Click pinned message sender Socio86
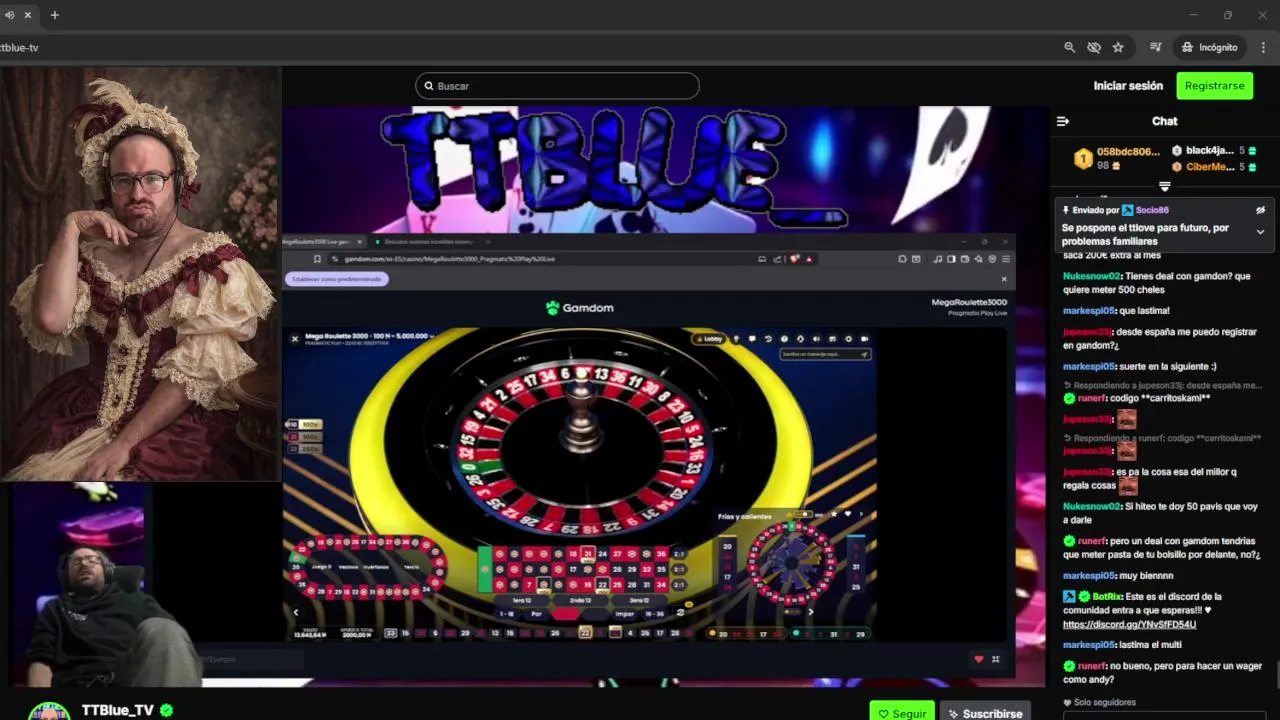Image resolution: width=1280 pixels, height=720 pixels. coord(1152,210)
